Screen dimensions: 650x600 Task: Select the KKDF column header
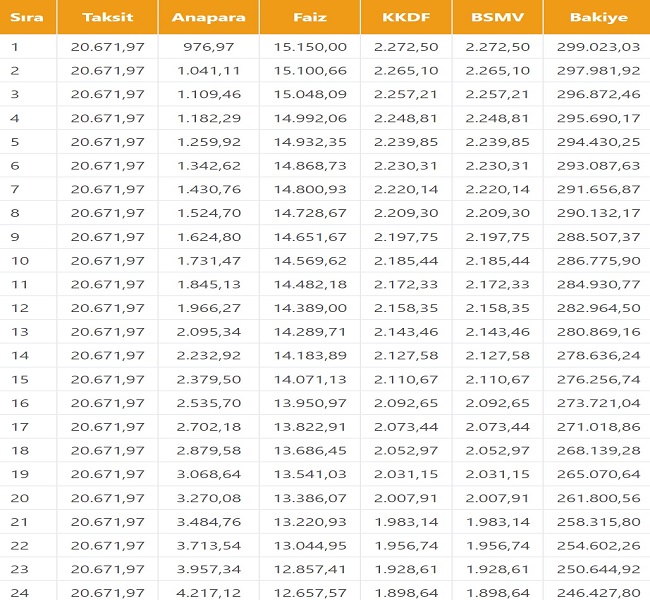(x=406, y=17)
